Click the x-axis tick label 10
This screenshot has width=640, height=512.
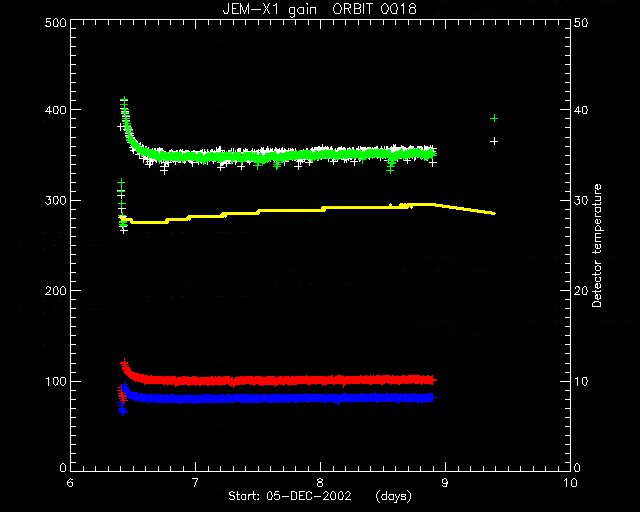point(570,483)
